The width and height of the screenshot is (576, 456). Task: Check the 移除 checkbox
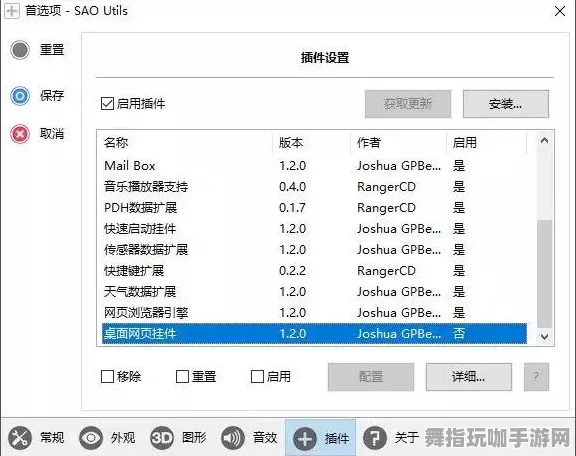pyautogui.click(x=107, y=376)
